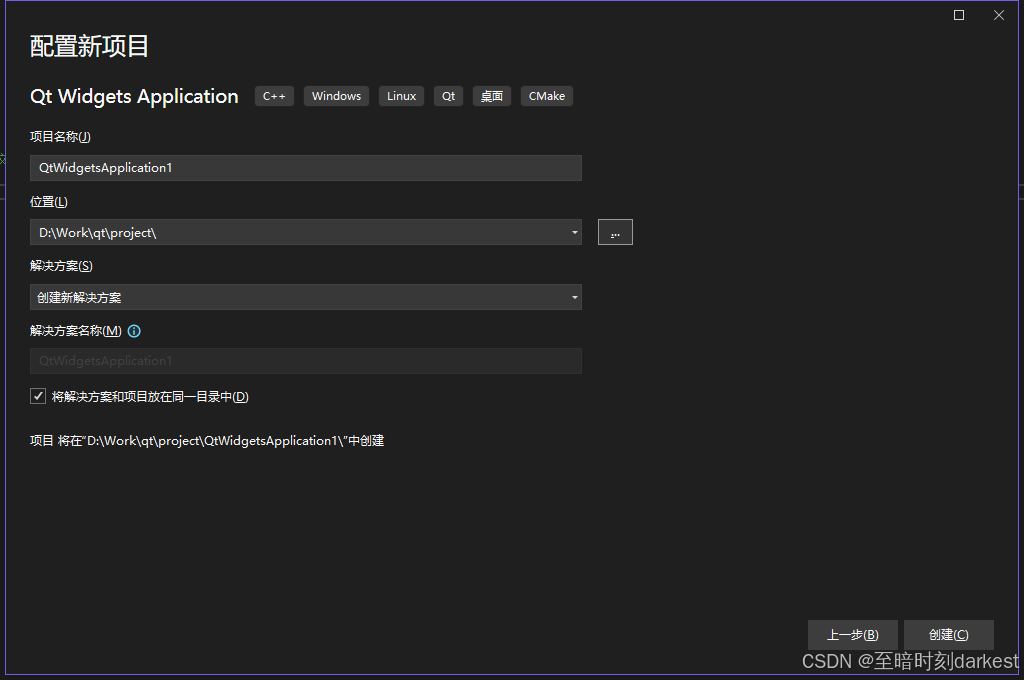The image size is (1024, 680).
Task: Click the 项目名称(J) label
Action: coord(62,136)
